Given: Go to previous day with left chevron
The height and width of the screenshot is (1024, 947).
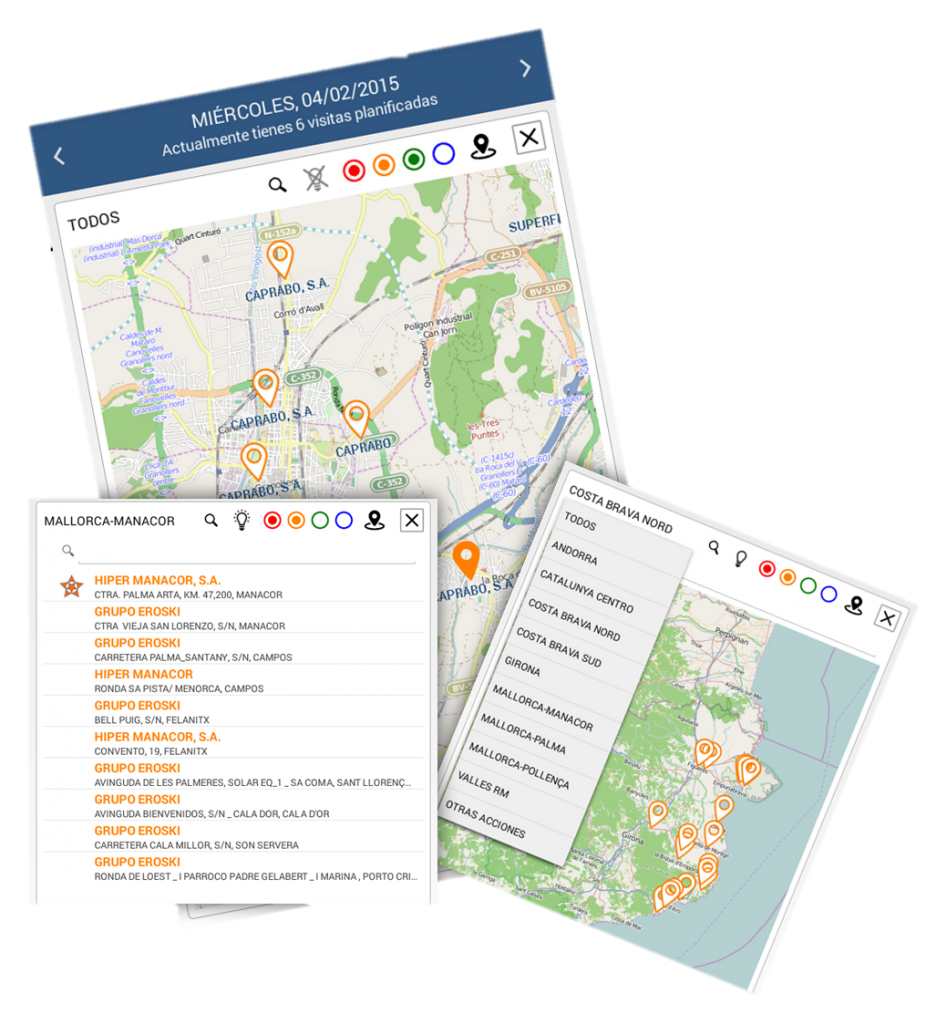Looking at the screenshot, I should [x=59, y=156].
